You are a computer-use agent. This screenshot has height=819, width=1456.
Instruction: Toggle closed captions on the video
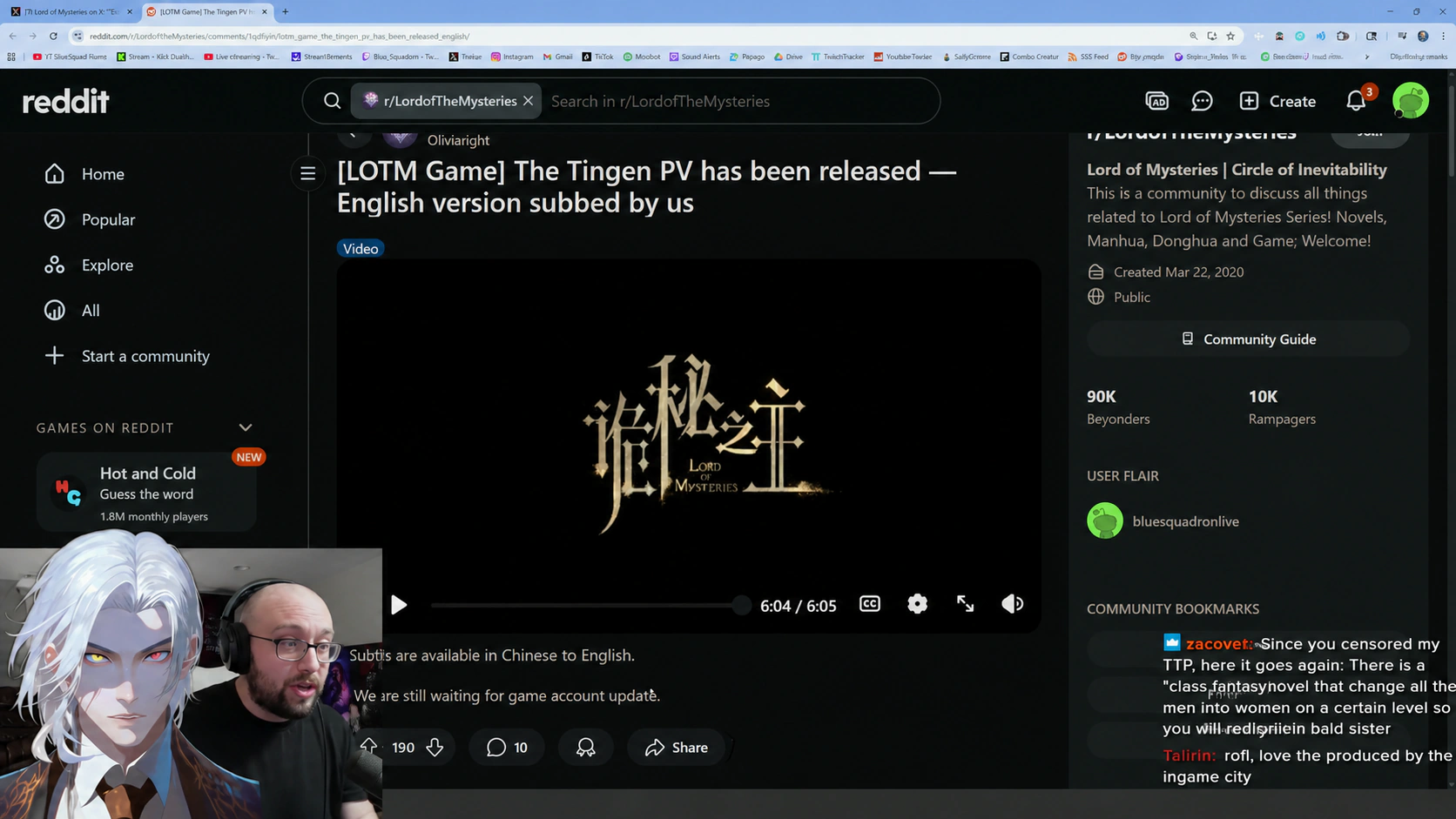[869, 604]
